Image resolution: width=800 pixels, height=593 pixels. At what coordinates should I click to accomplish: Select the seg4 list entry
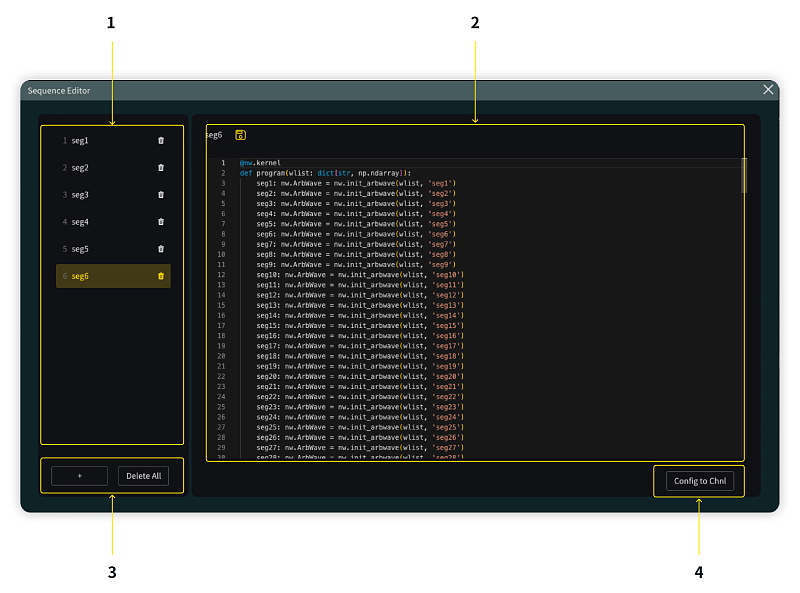(81, 222)
